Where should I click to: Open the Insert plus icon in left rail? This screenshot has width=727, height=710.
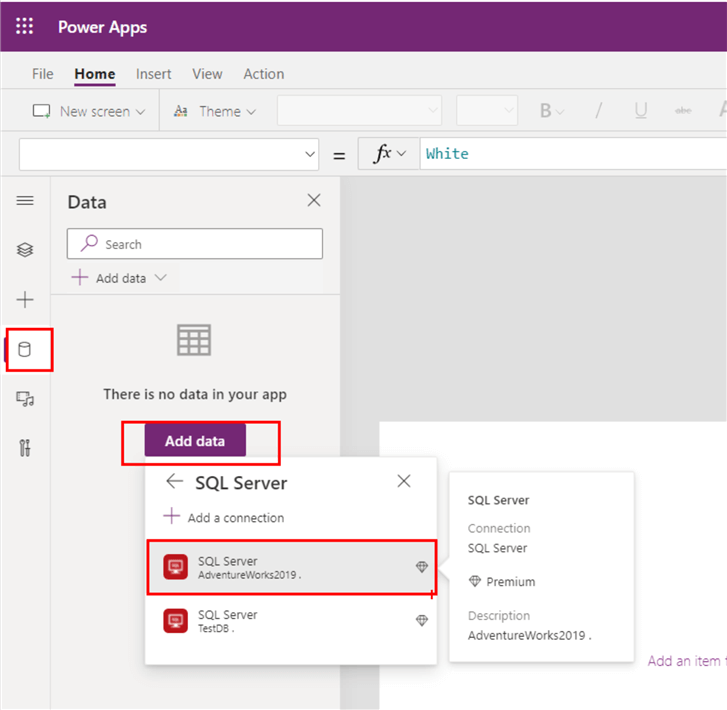(x=25, y=300)
